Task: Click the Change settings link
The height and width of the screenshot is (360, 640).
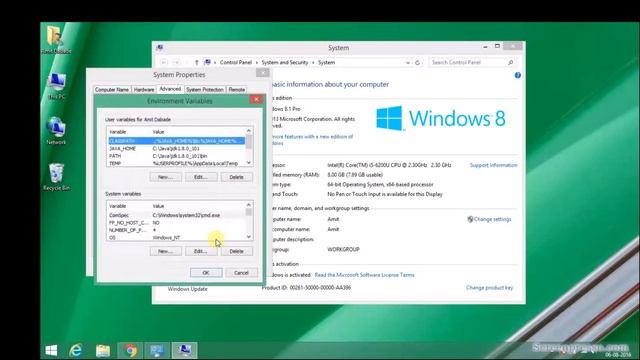Action: click(x=492, y=219)
